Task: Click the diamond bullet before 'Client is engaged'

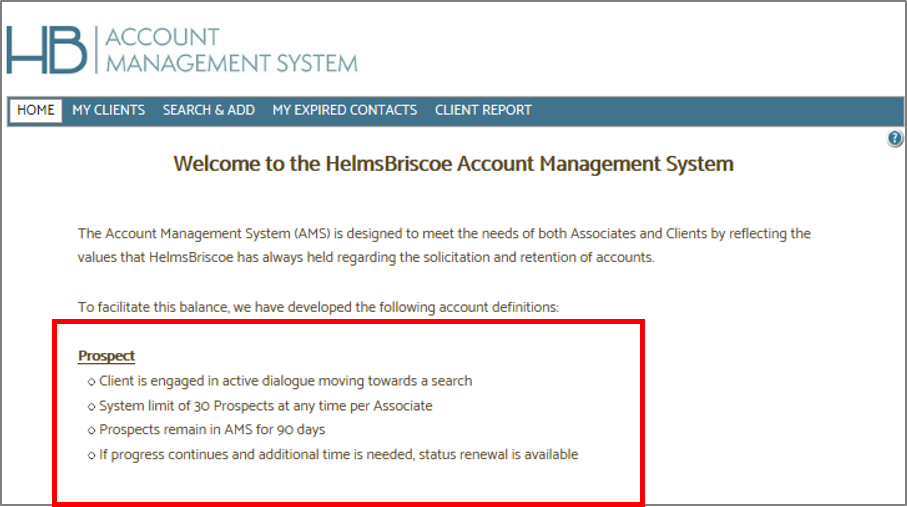Action: pos(91,381)
